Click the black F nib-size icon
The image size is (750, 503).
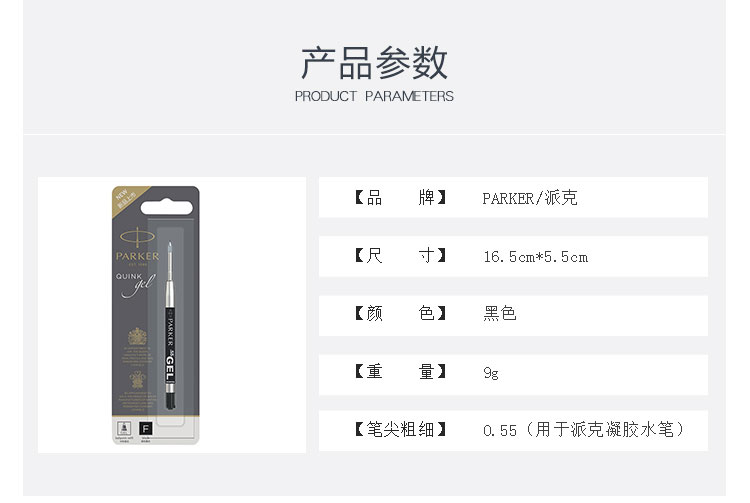[145, 428]
